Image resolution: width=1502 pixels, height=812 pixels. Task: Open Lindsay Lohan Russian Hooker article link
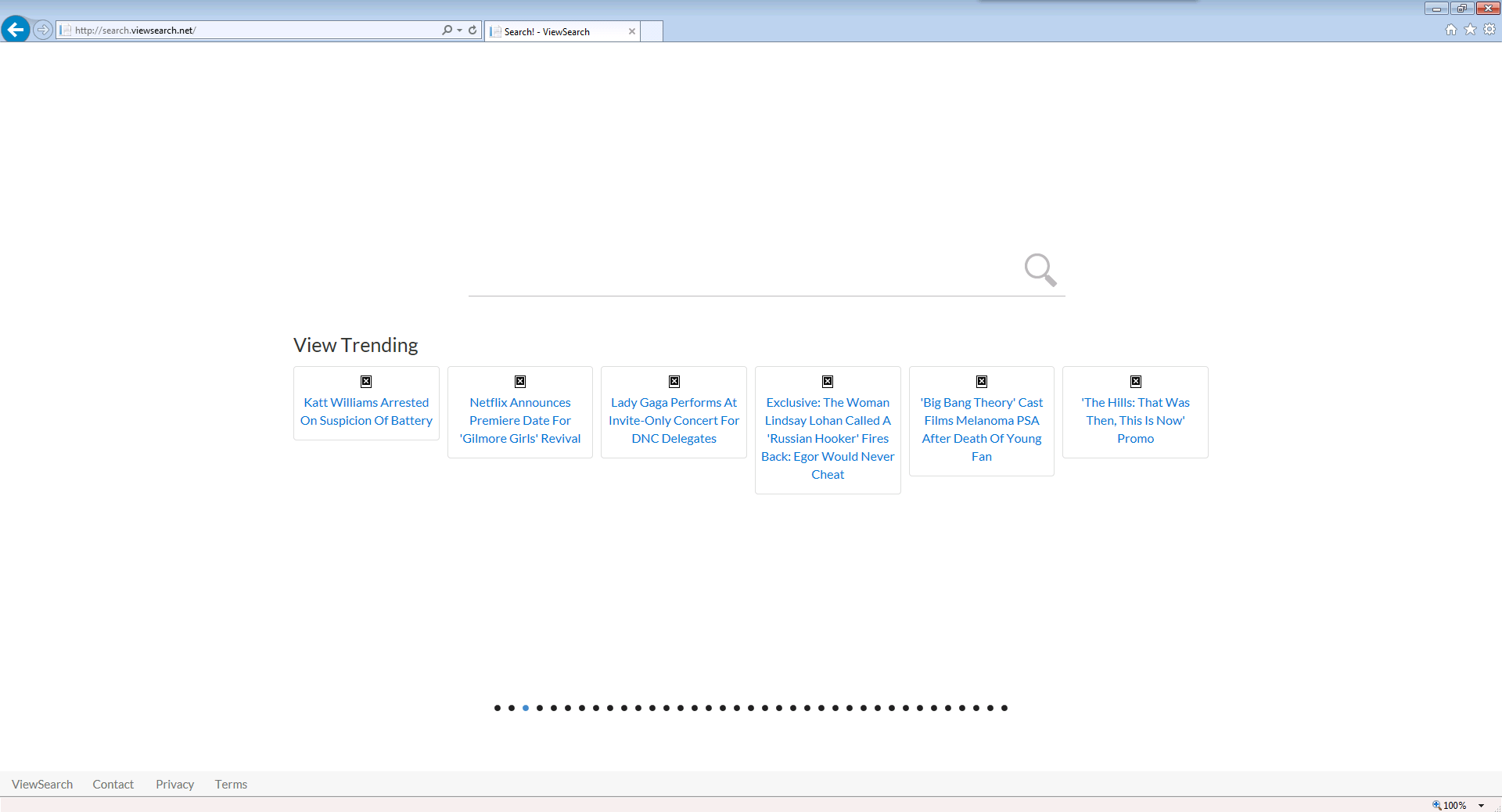[828, 439]
